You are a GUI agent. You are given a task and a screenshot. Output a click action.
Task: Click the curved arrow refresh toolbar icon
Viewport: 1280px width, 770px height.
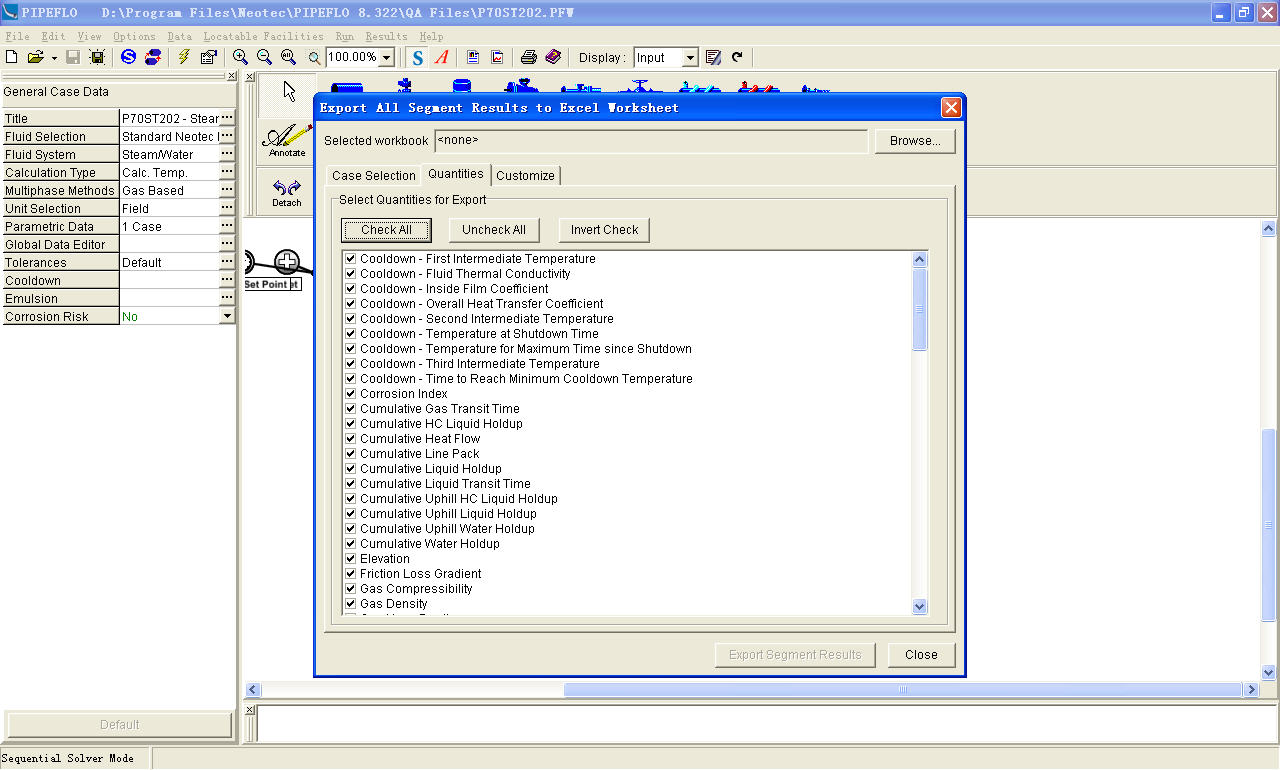pos(737,57)
